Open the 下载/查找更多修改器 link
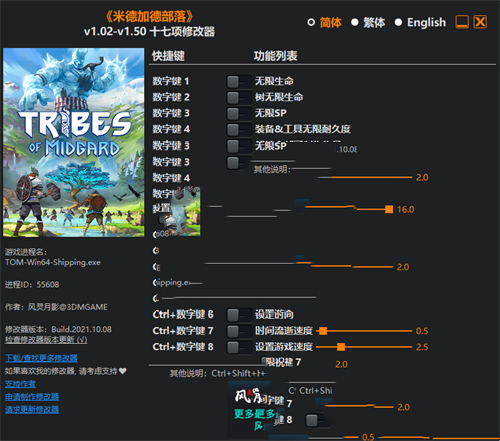The width and height of the screenshot is (500, 441). [x=41, y=358]
